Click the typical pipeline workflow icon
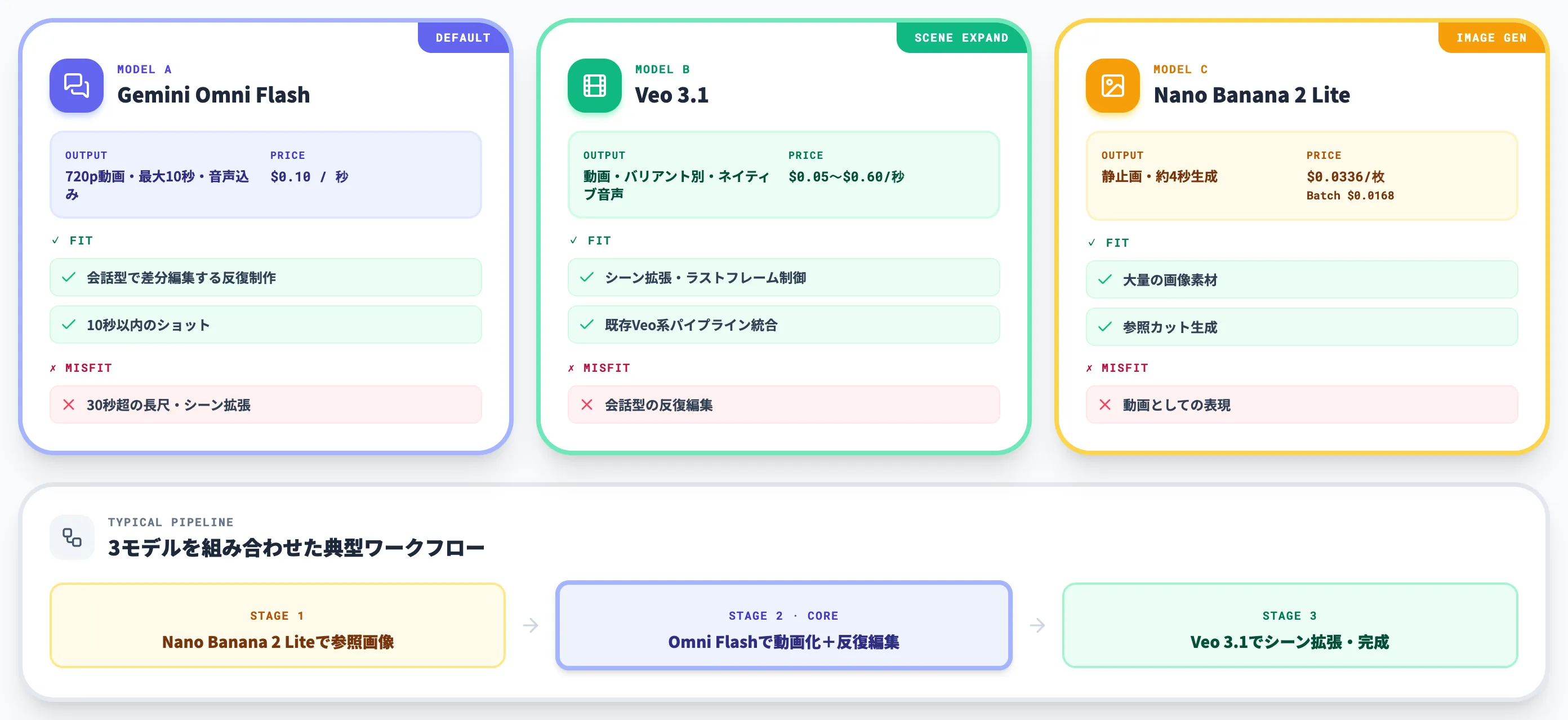The image size is (1568, 720). point(72,537)
